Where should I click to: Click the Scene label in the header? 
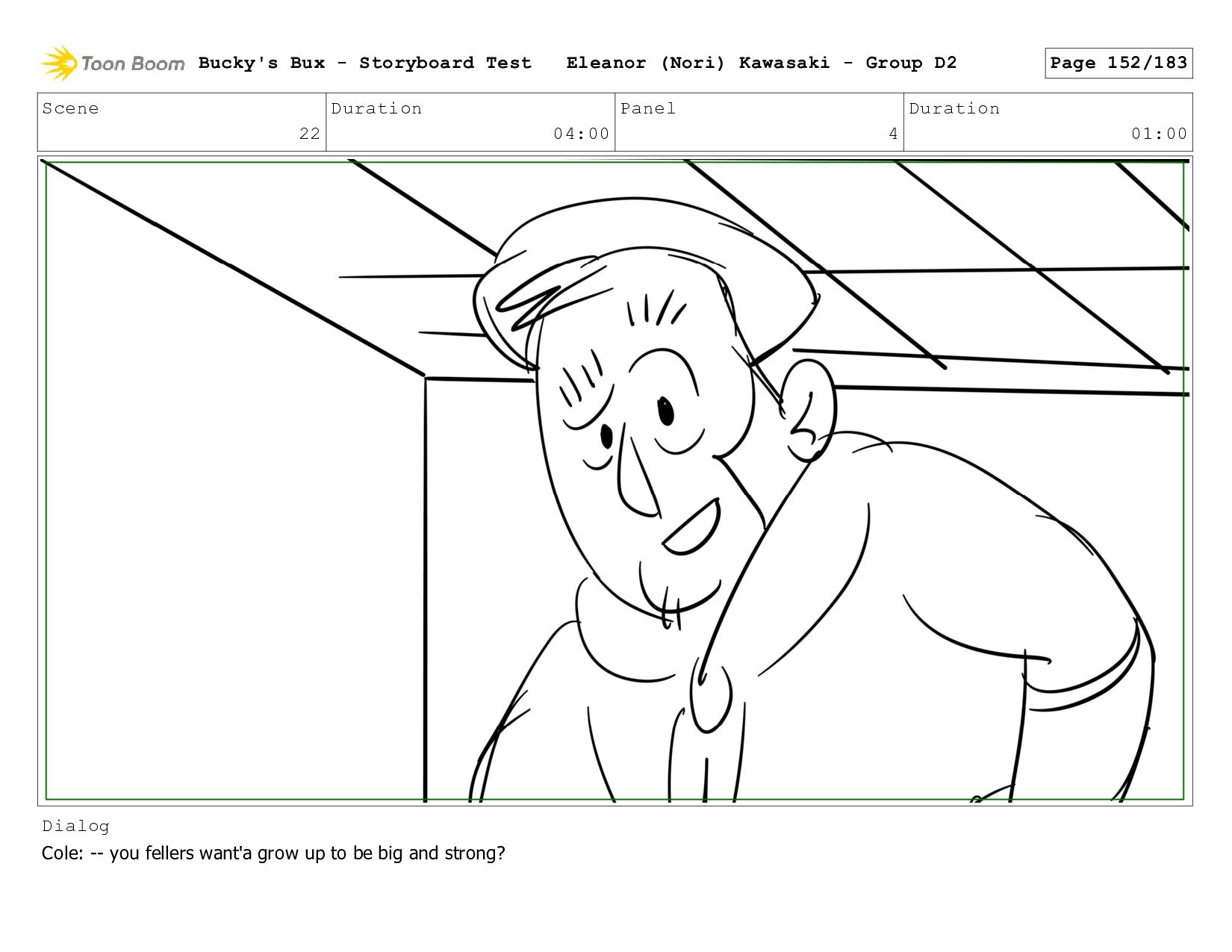pos(70,109)
